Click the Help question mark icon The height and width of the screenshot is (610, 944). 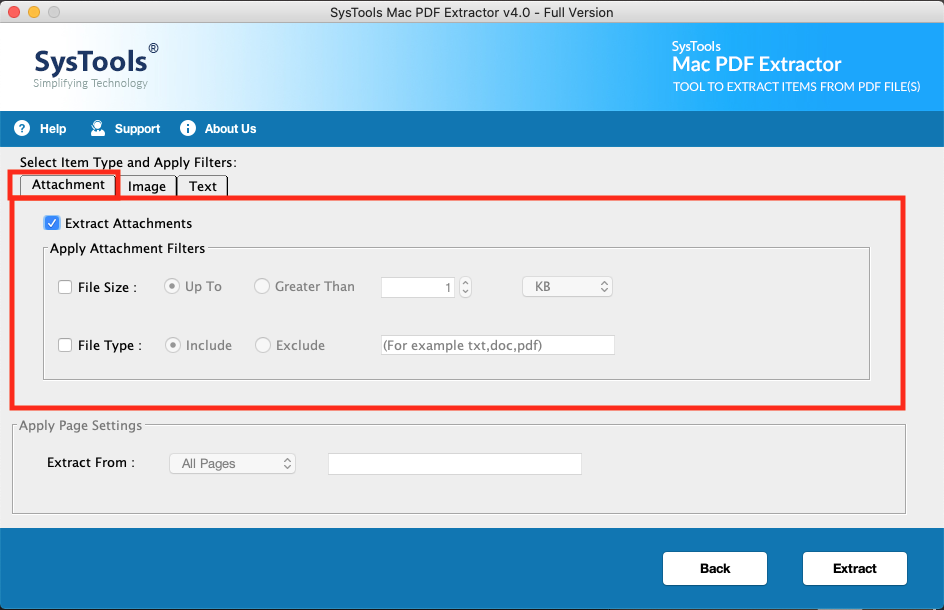click(22, 128)
